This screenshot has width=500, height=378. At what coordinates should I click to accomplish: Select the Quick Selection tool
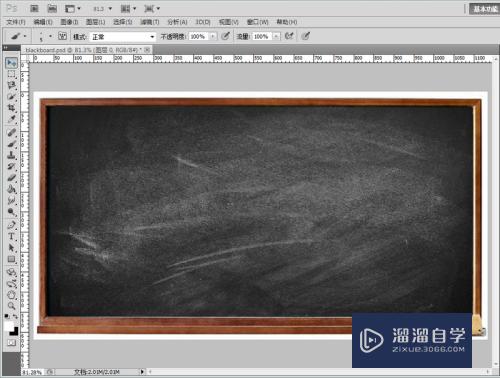point(11,97)
